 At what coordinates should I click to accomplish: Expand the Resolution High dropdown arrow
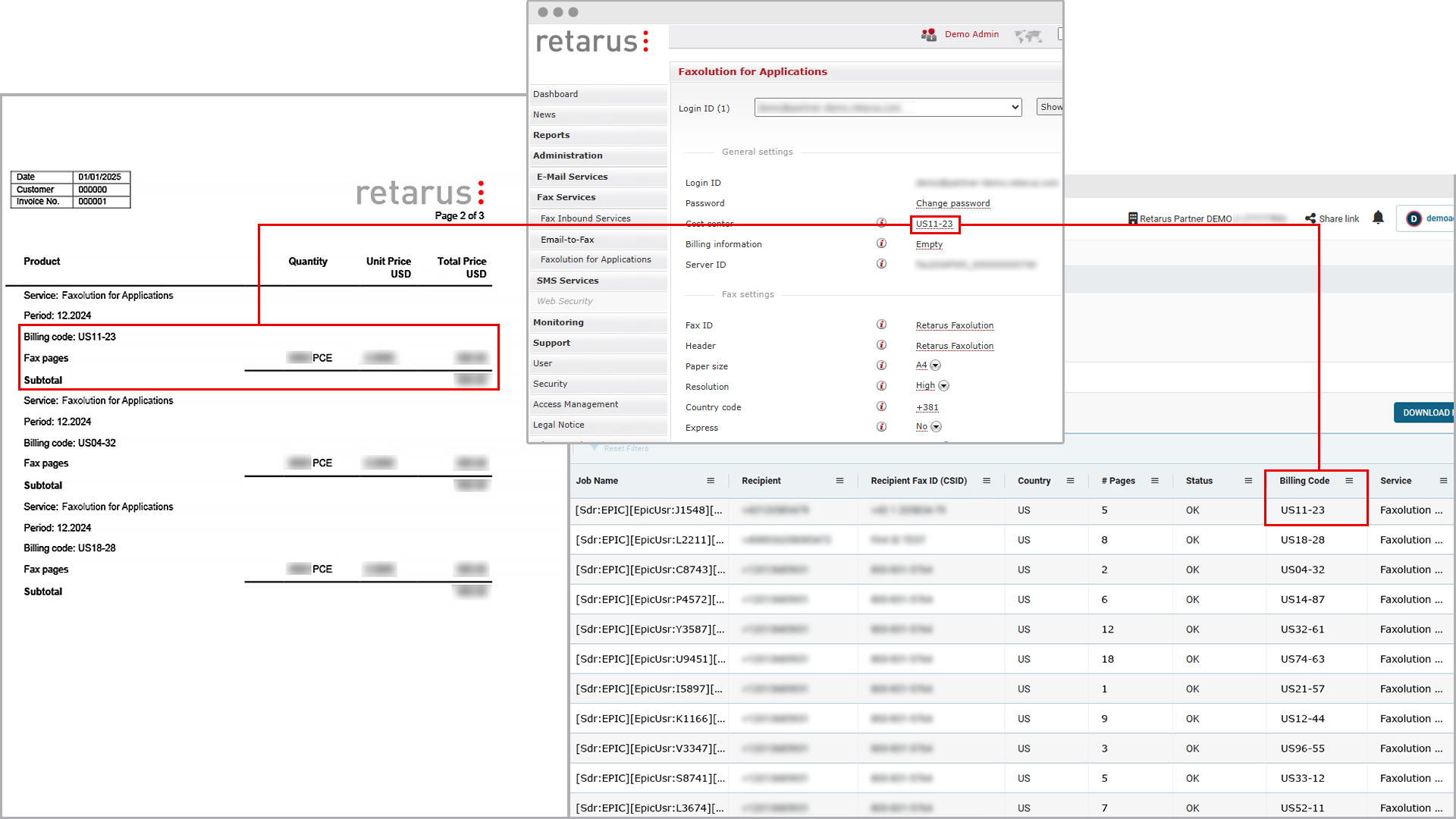[x=944, y=386]
